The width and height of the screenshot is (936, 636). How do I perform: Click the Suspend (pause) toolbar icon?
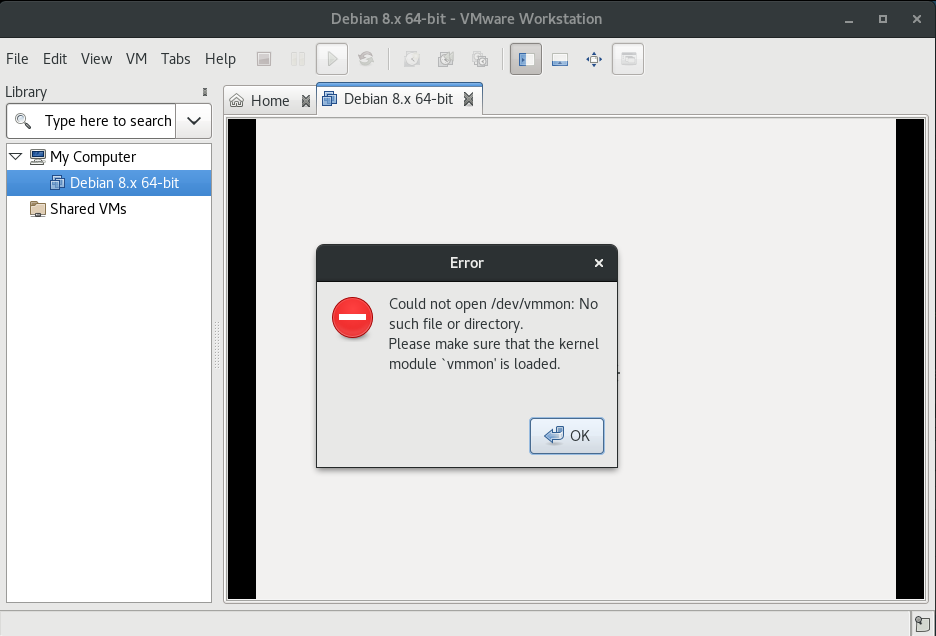pos(298,59)
